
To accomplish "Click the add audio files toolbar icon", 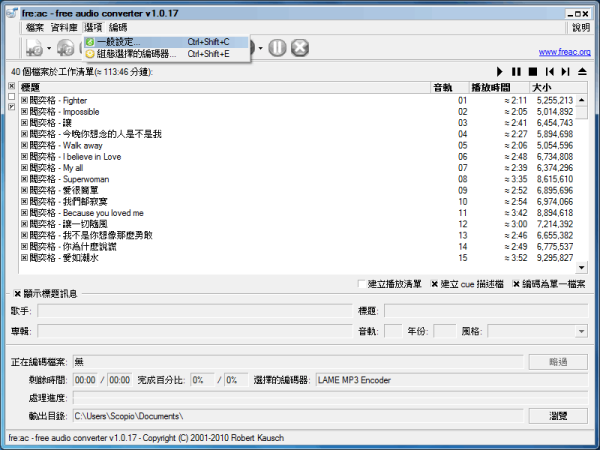I will pyautogui.click(x=34, y=48).
